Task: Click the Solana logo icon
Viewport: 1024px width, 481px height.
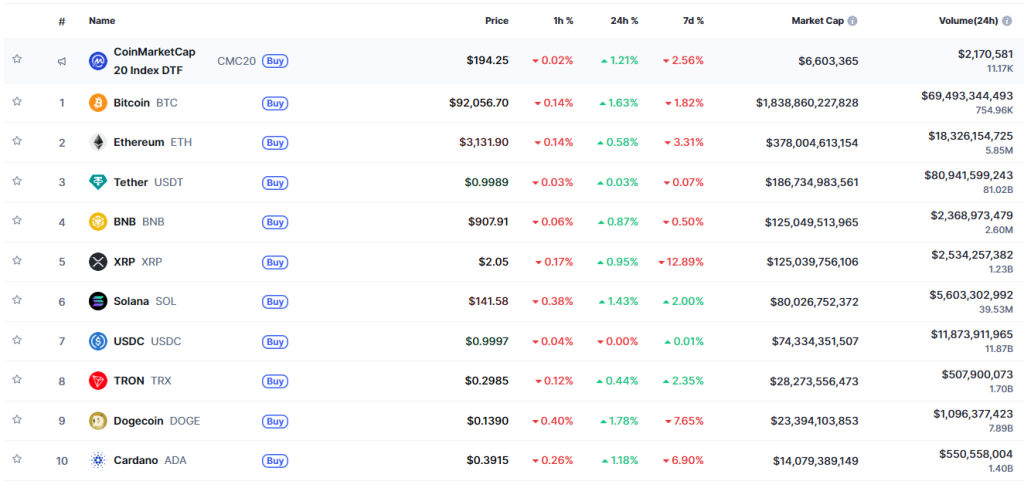Action: (98, 302)
